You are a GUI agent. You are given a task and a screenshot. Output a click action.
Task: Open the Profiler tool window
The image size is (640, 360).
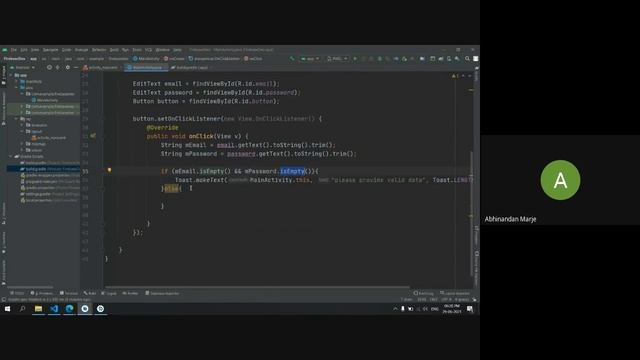(131, 293)
